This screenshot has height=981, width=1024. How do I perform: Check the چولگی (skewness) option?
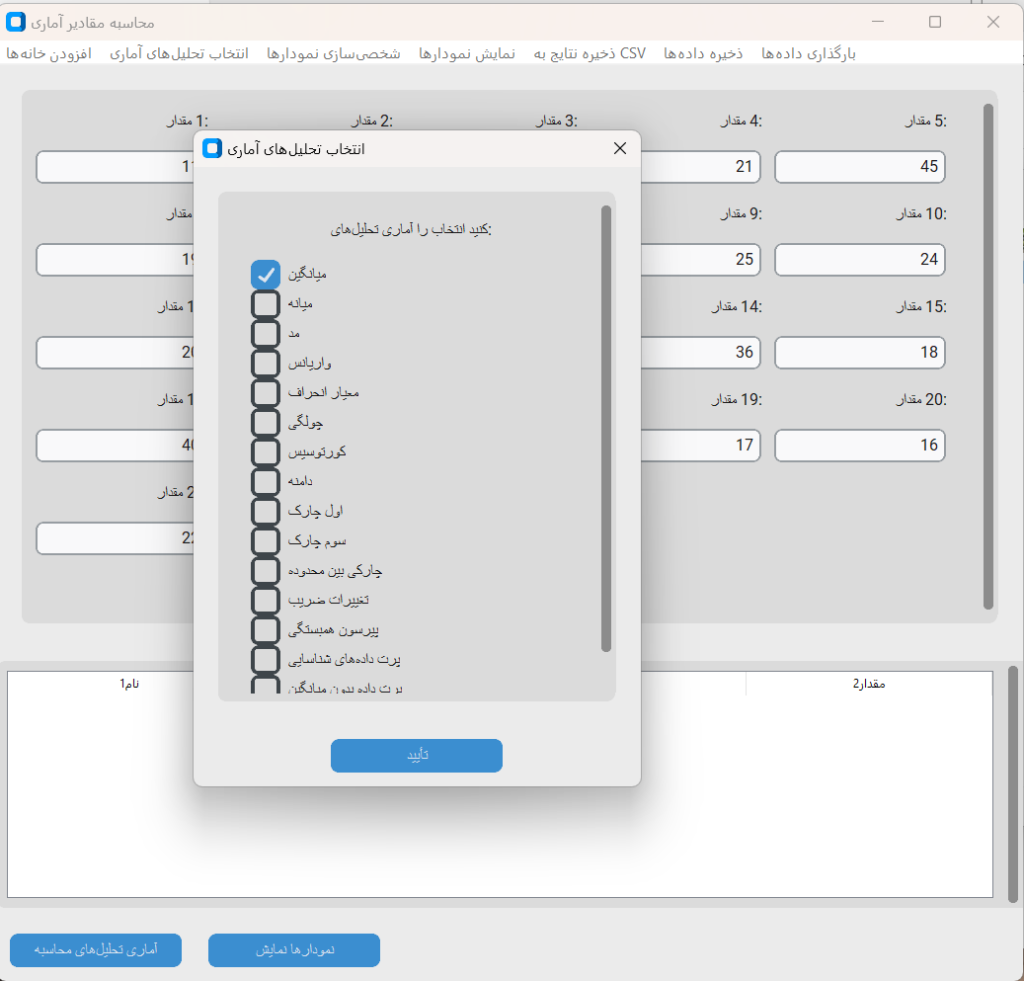coord(265,422)
